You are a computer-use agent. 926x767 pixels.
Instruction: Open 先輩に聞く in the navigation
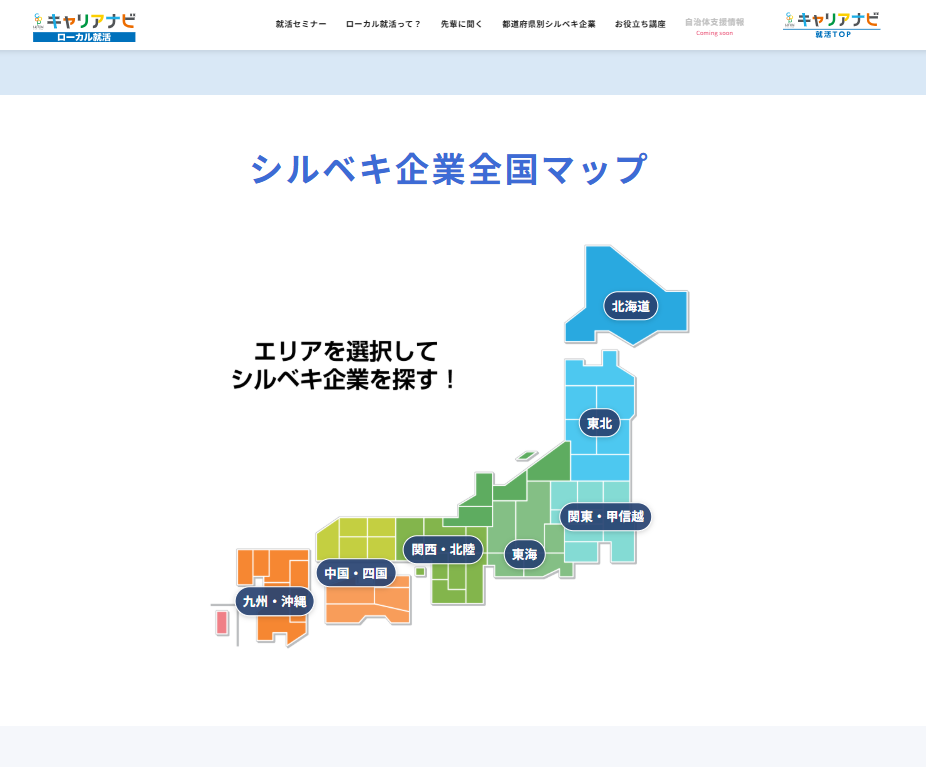(461, 24)
